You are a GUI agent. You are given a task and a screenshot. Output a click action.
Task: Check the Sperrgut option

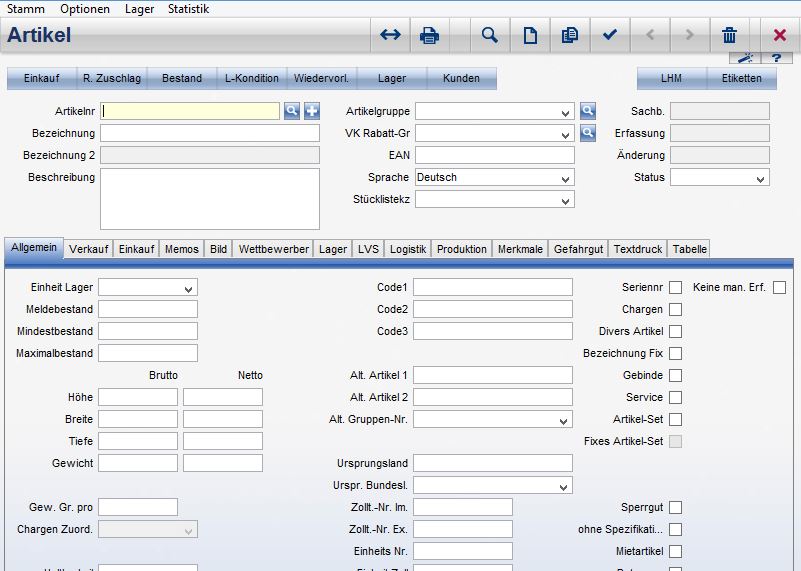click(x=676, y=508)
